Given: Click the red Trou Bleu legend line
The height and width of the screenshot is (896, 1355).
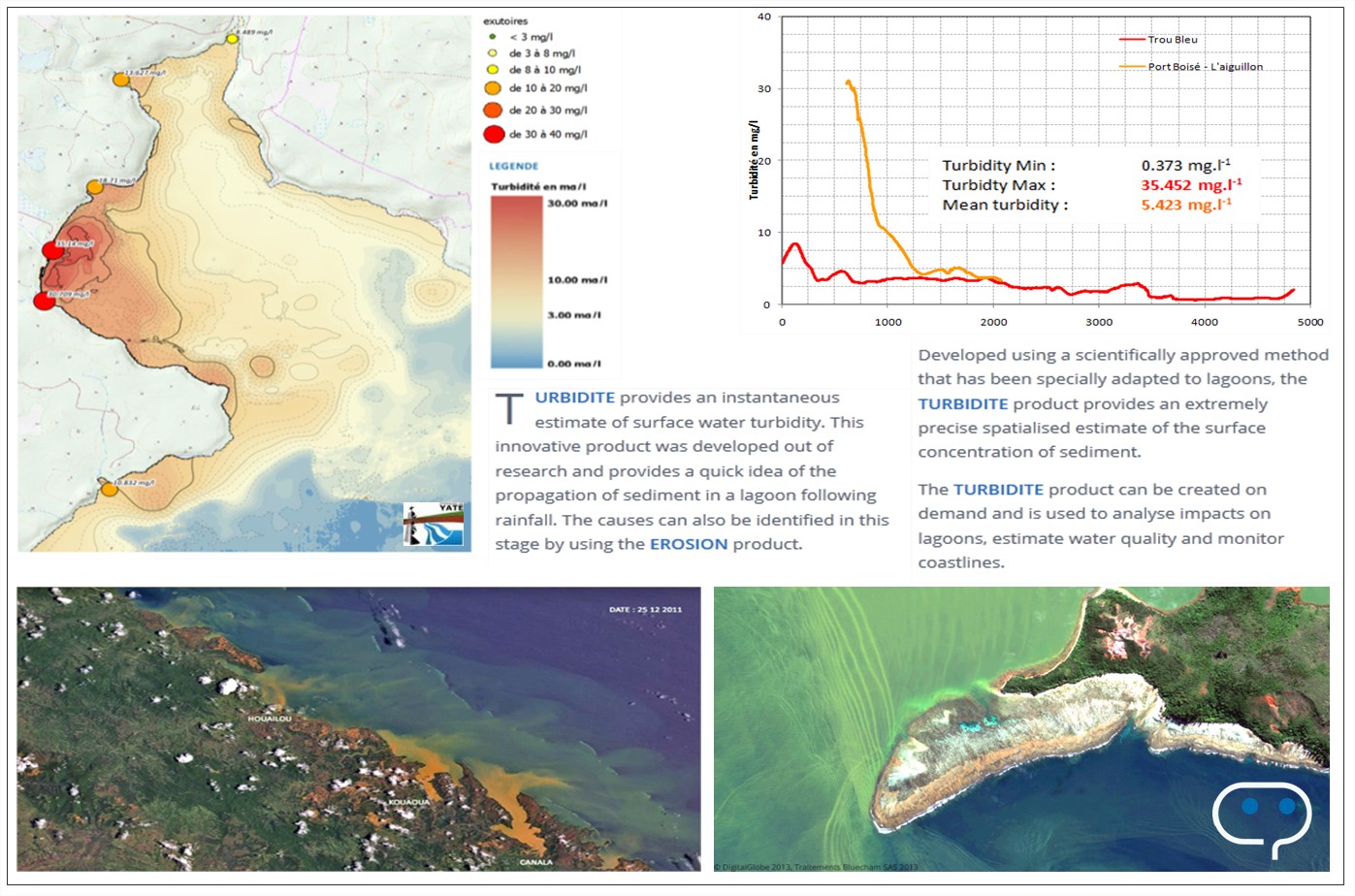Looking at the screenshot, I should coord(1132,40).
